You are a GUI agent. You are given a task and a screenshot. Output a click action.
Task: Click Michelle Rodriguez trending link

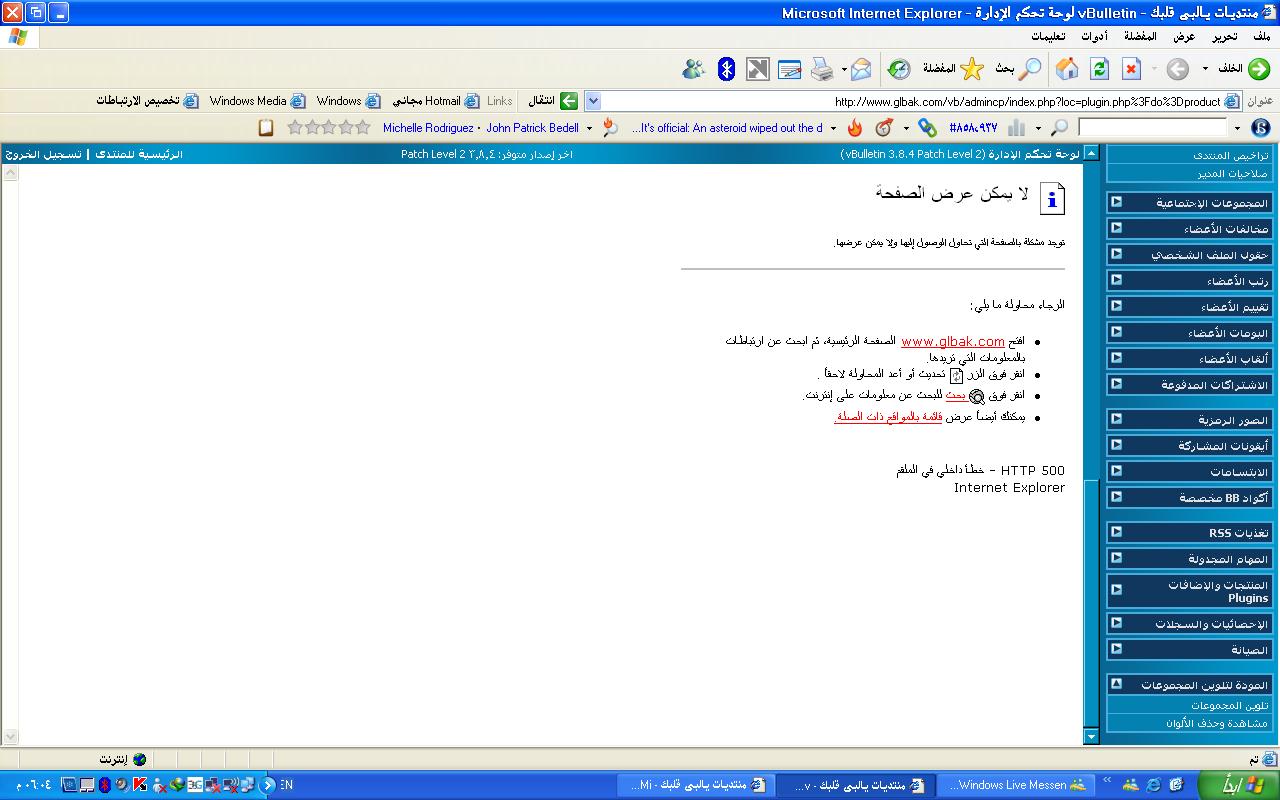click(x=428, y=128)
